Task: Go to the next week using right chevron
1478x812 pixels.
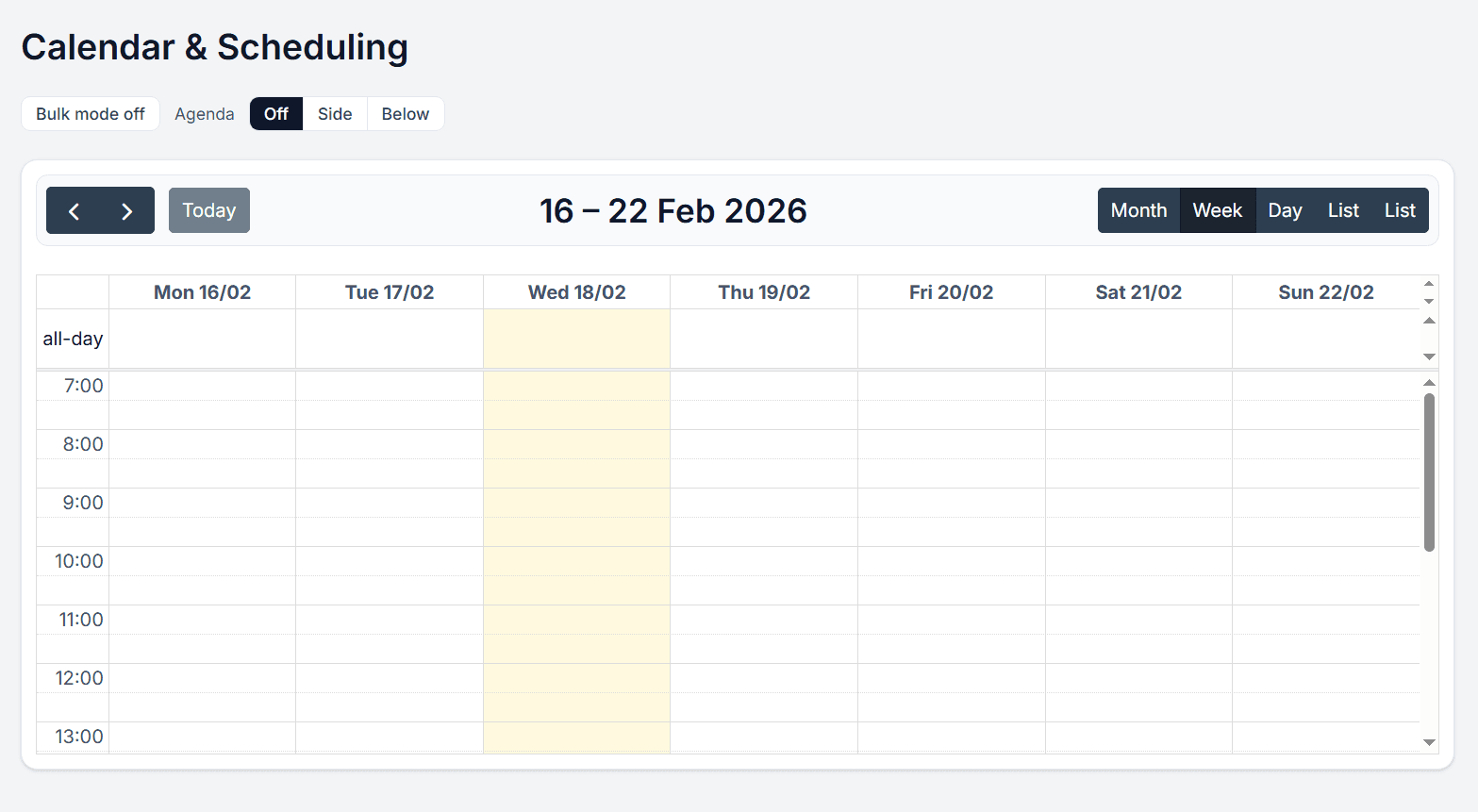Action: coord(126,210)
